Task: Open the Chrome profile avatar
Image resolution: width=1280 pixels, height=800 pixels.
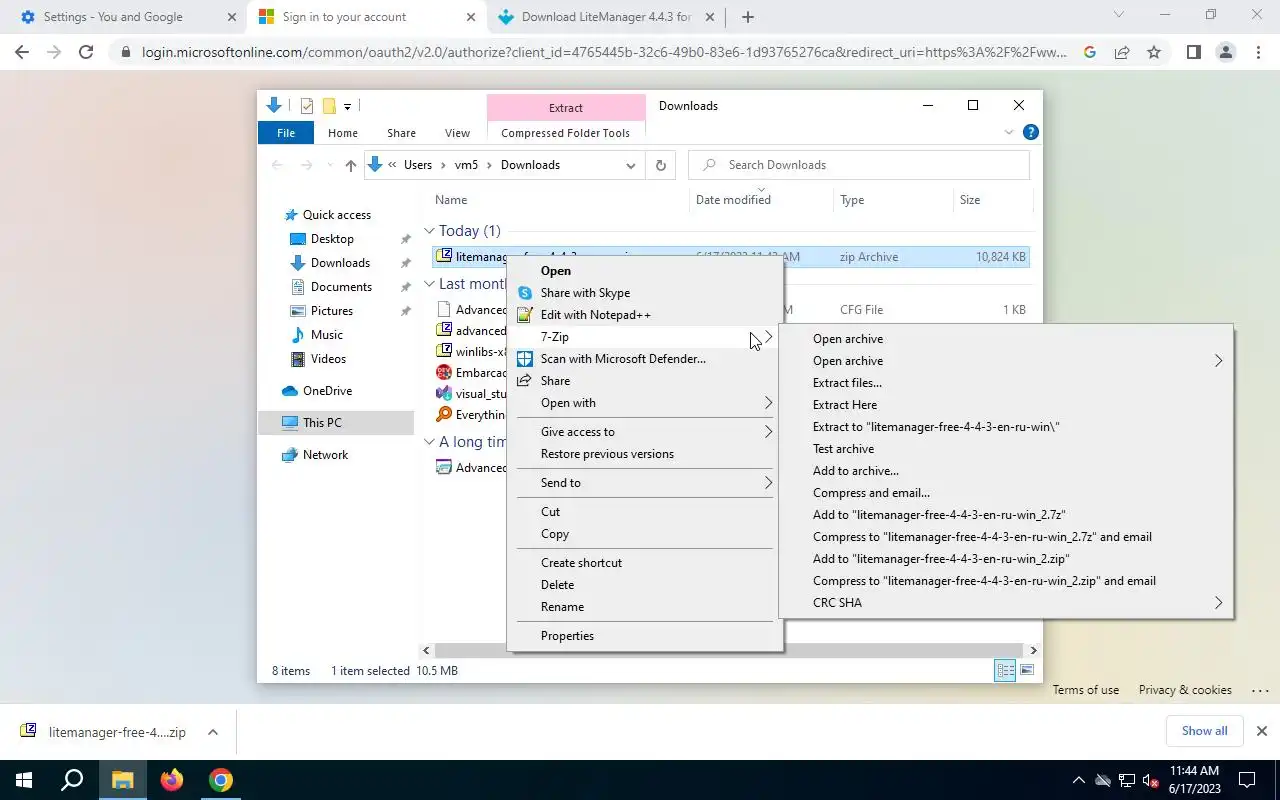Action: point(1225,52)
